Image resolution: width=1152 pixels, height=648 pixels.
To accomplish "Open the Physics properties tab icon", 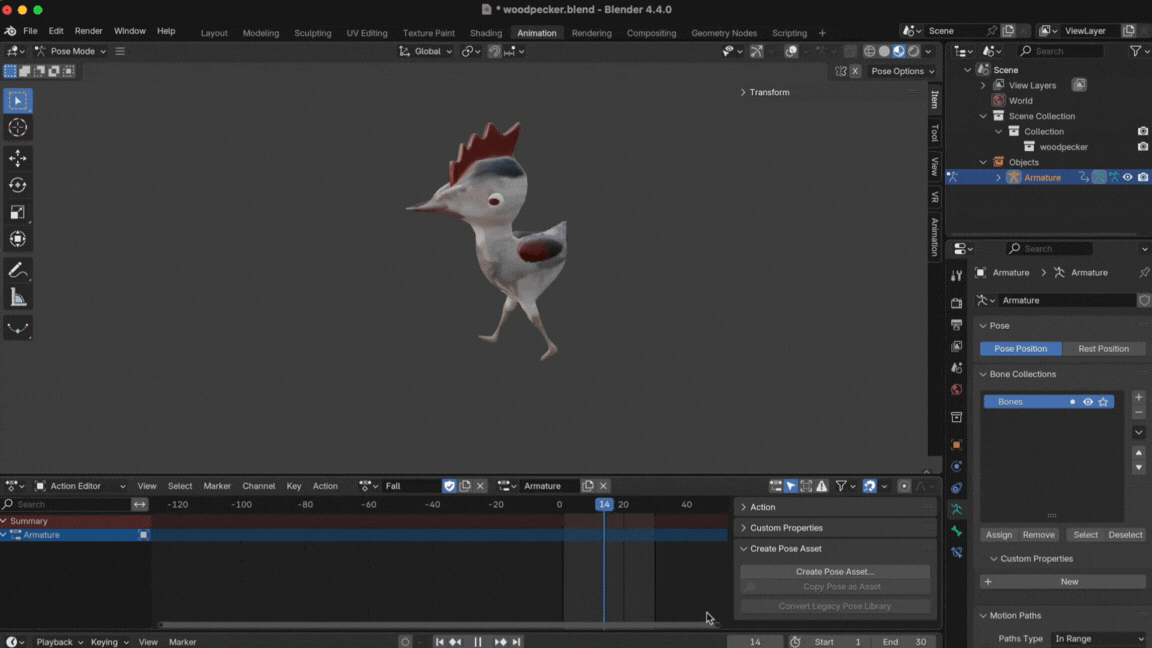I will click(x=956, y=467).
